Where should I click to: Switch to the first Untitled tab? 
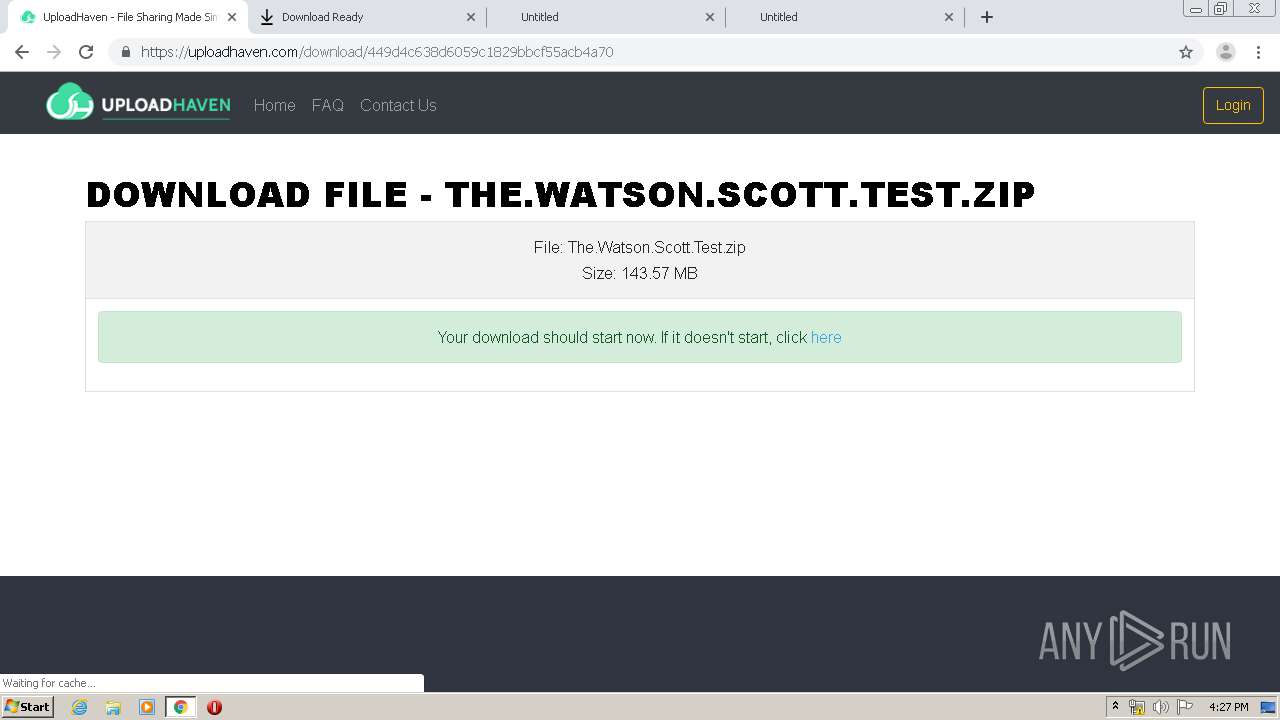tap(605, 17)
